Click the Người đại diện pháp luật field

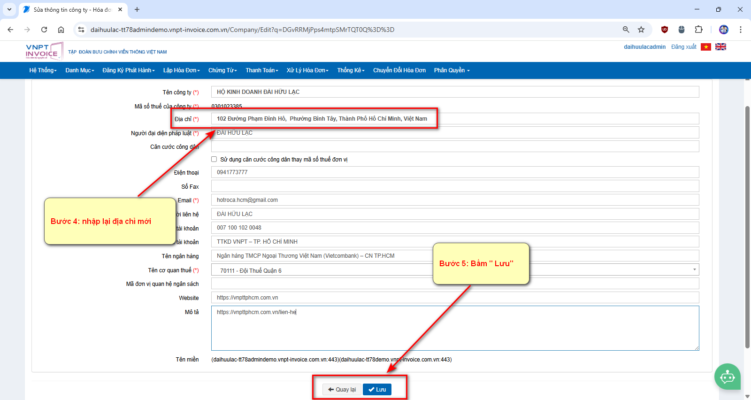click(455, 133)
